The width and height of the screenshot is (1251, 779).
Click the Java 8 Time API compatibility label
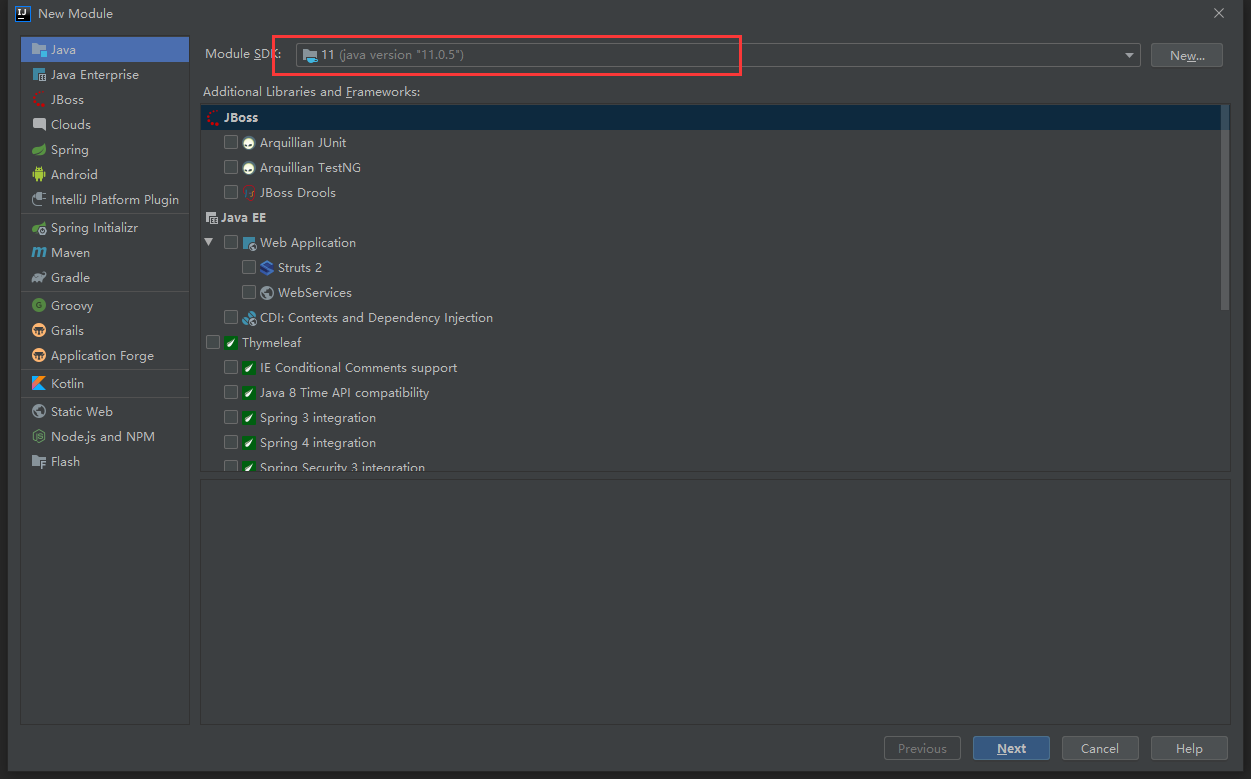pyautogui.click(x=344, y=393)
